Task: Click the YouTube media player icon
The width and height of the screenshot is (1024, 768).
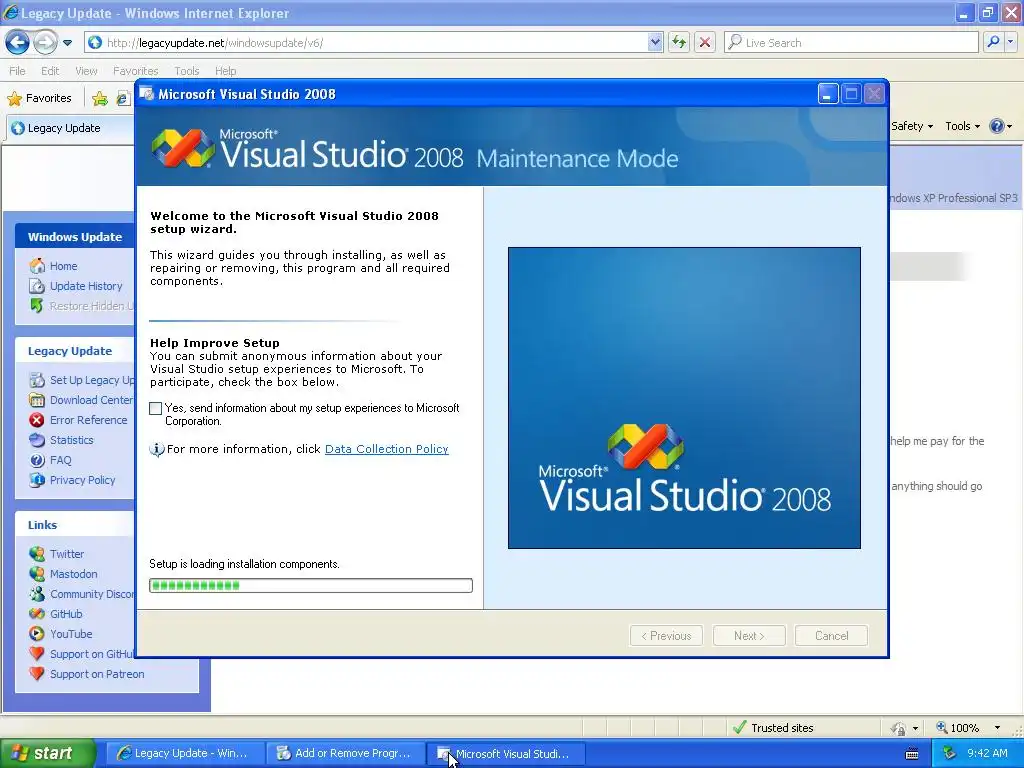Action: tap(37, 634)
